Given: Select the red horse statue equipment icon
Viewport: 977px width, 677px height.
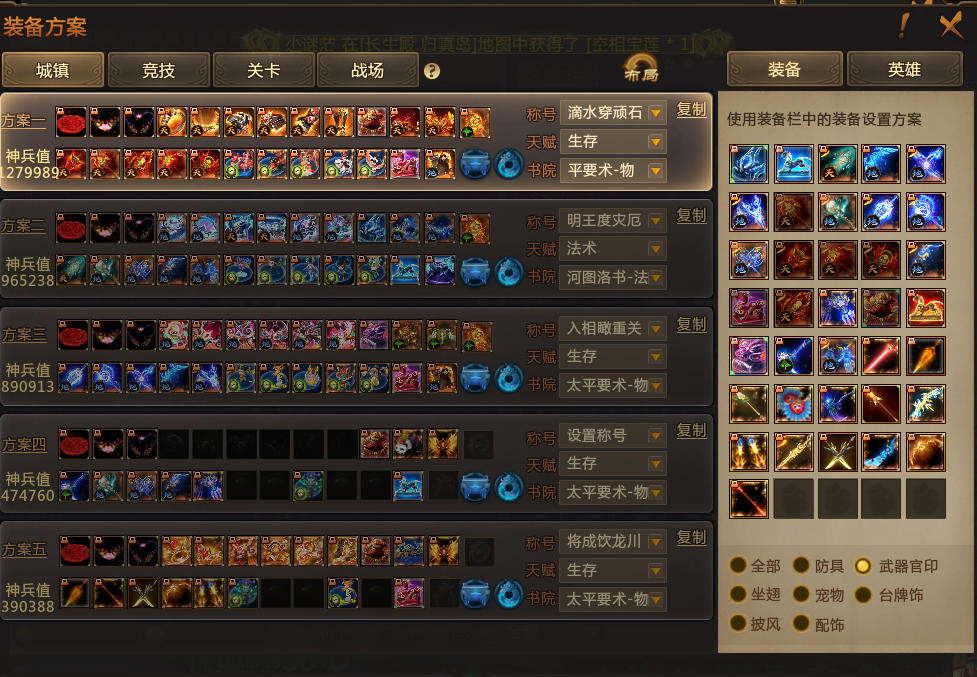Looking at the screenshot, I should pyautogui.click(x=925, y=308).
